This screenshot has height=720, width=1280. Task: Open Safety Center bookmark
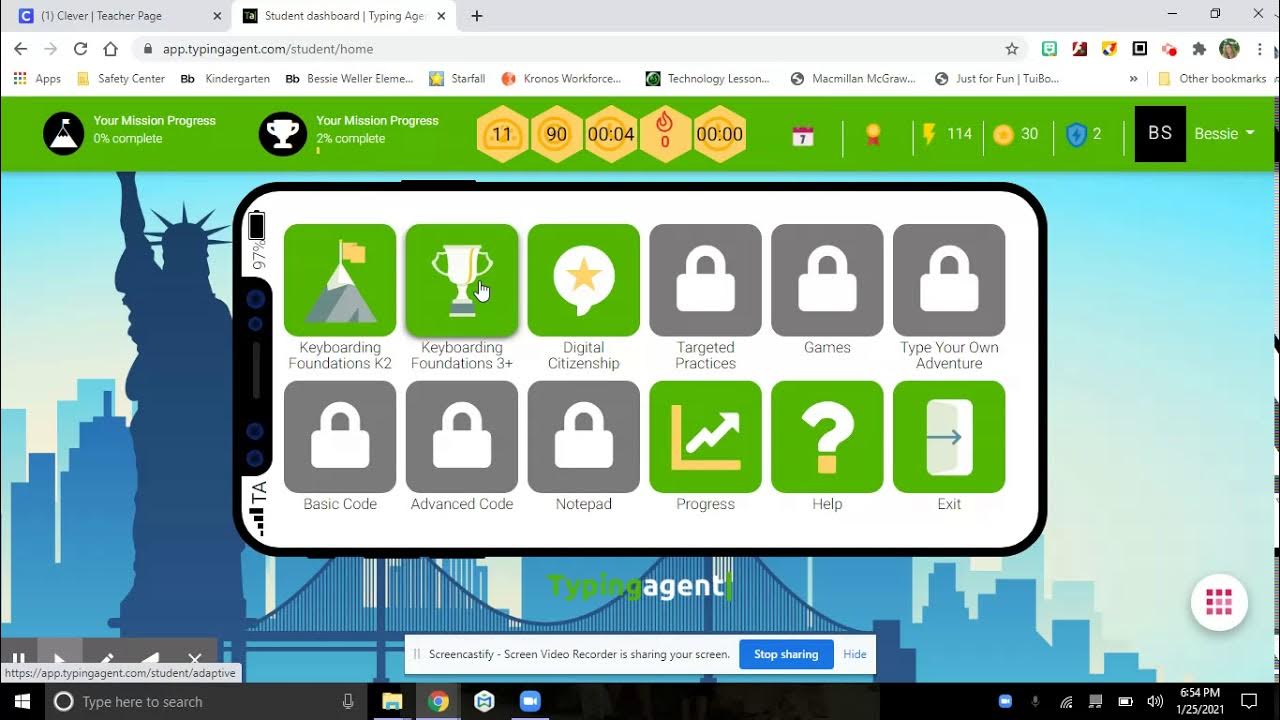pos(121,78)
